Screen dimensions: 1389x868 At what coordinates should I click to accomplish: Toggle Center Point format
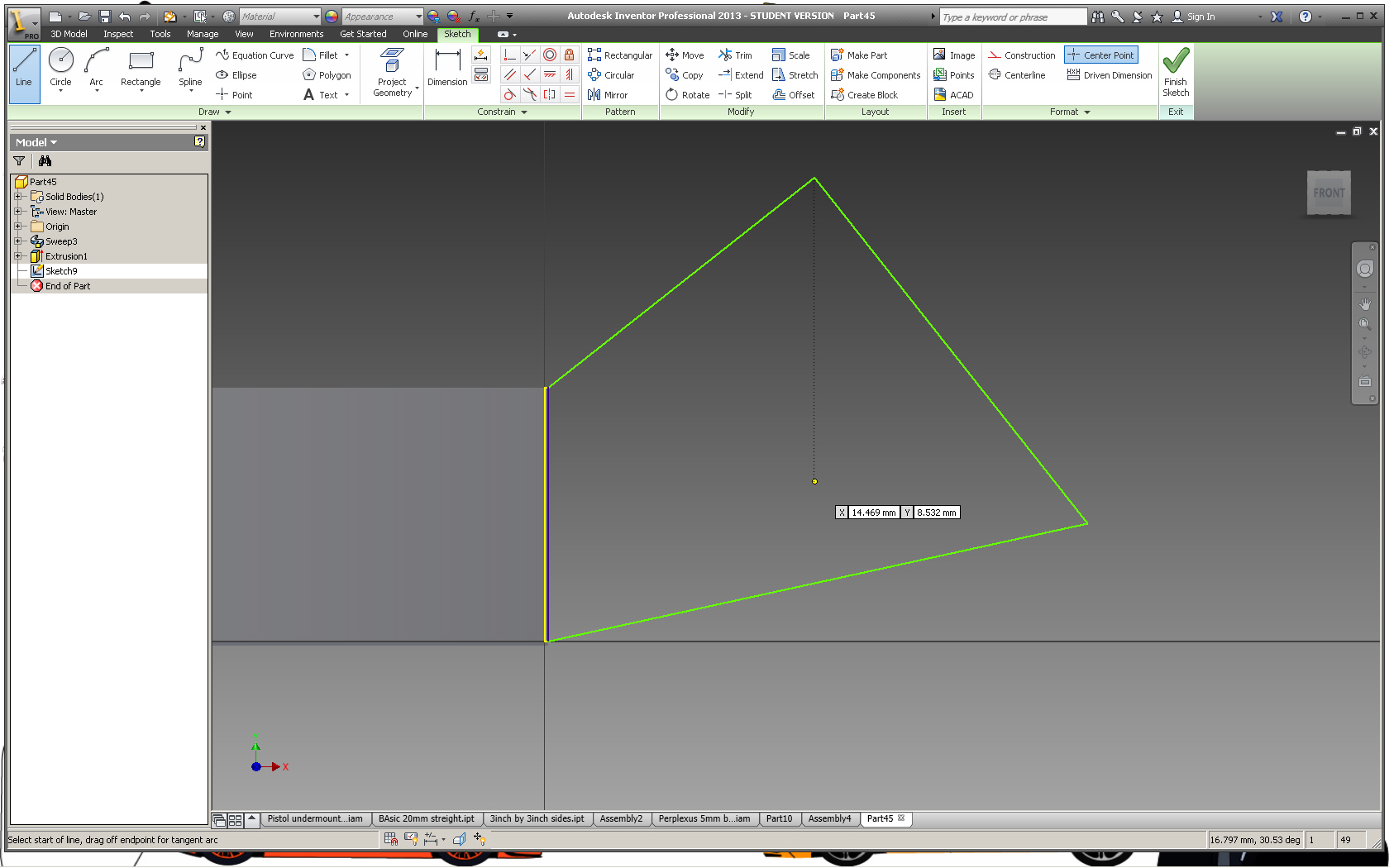click(1101, 55)
